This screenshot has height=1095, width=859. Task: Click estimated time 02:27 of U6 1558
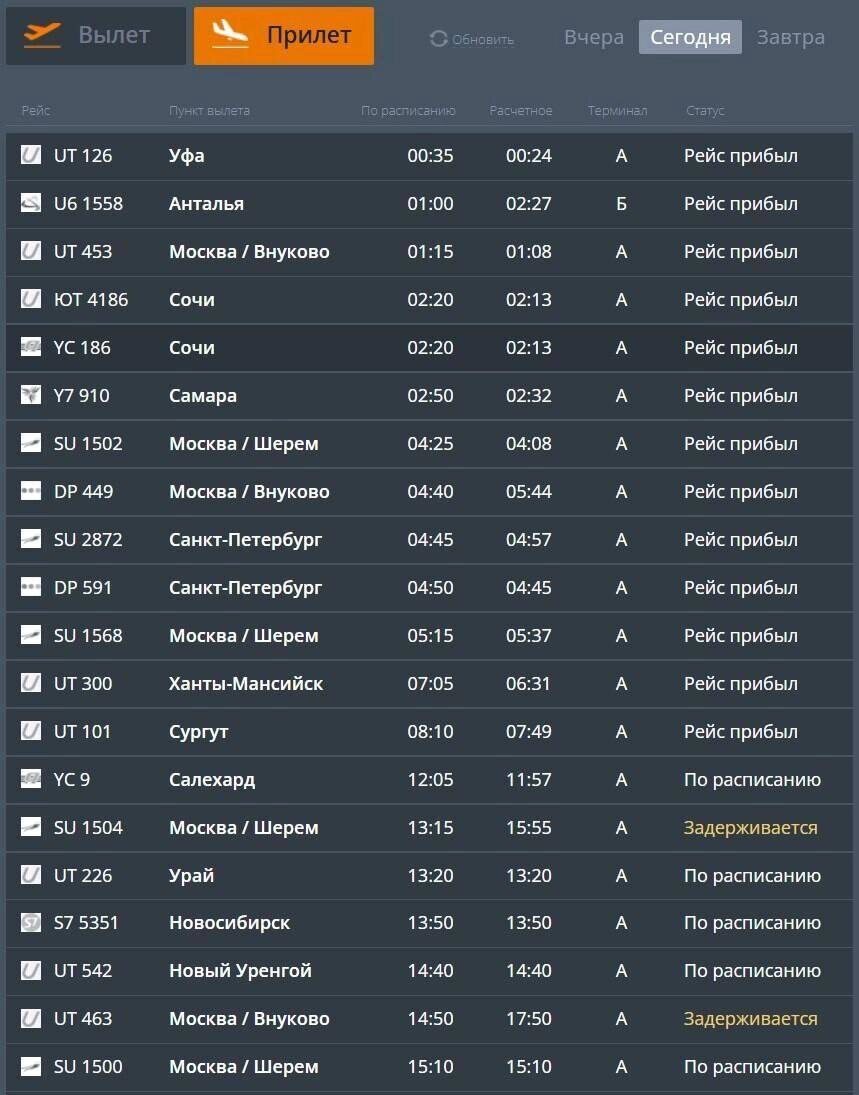coord(529,204)
